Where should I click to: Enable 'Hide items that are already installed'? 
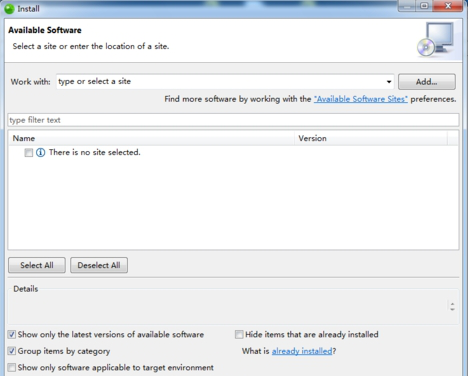point(239,334)
